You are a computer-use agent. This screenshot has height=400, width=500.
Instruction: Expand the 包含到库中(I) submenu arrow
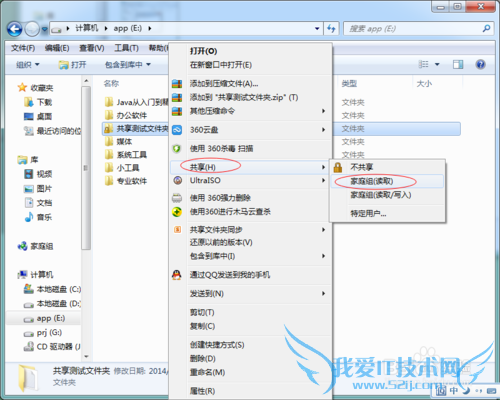[x=323, y=256]
